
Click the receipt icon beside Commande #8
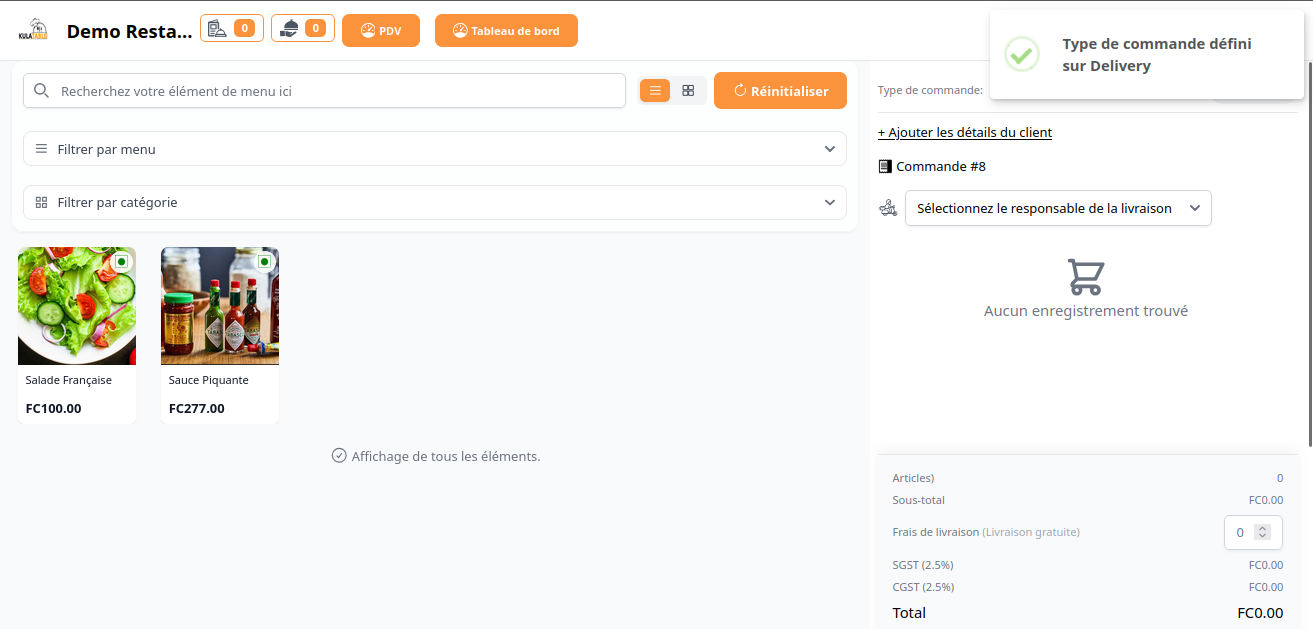point(884,167)
